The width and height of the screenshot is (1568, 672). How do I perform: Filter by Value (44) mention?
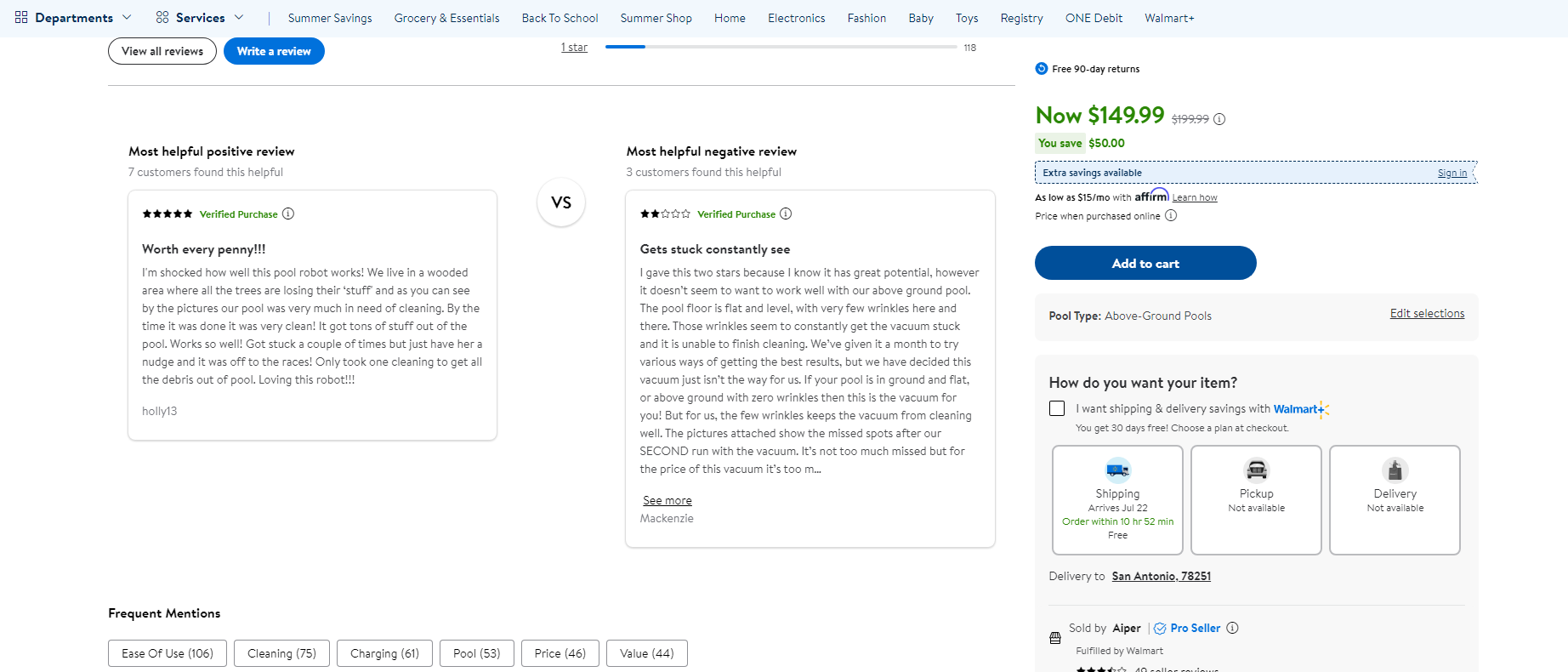tap(647, 653)
